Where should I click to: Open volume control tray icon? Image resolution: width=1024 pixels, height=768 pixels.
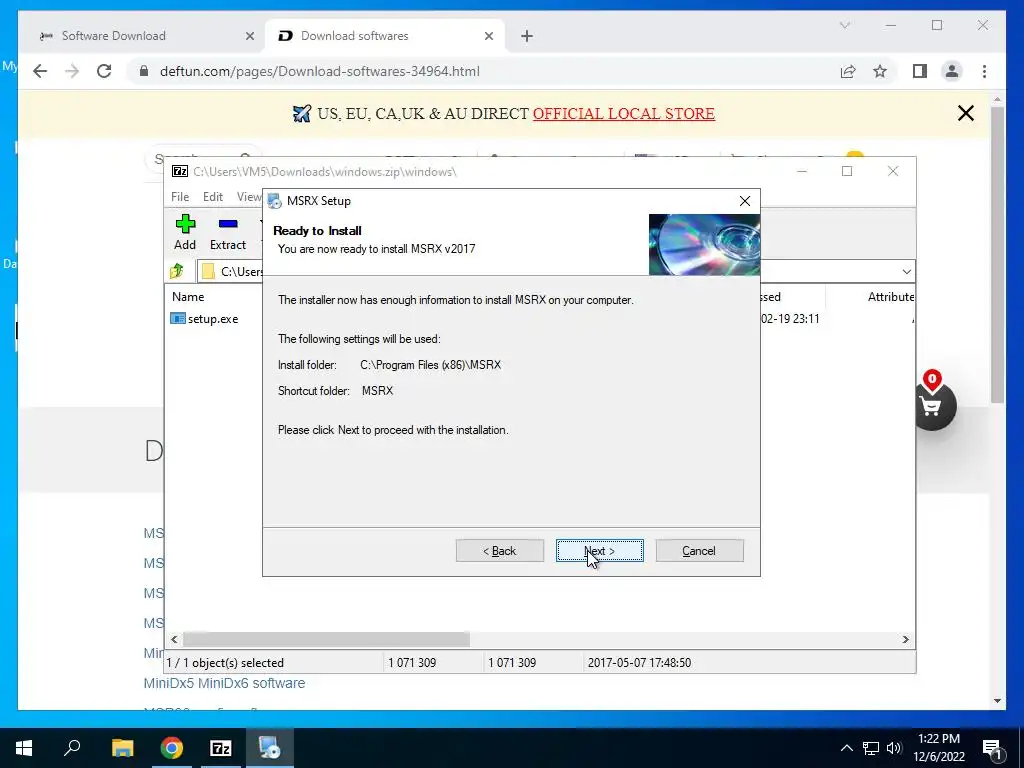(894, 748)
